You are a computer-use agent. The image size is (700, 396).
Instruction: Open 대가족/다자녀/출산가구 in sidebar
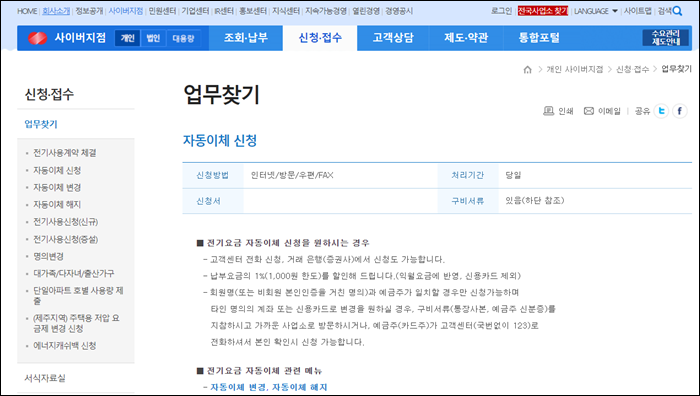pos(74,273)
